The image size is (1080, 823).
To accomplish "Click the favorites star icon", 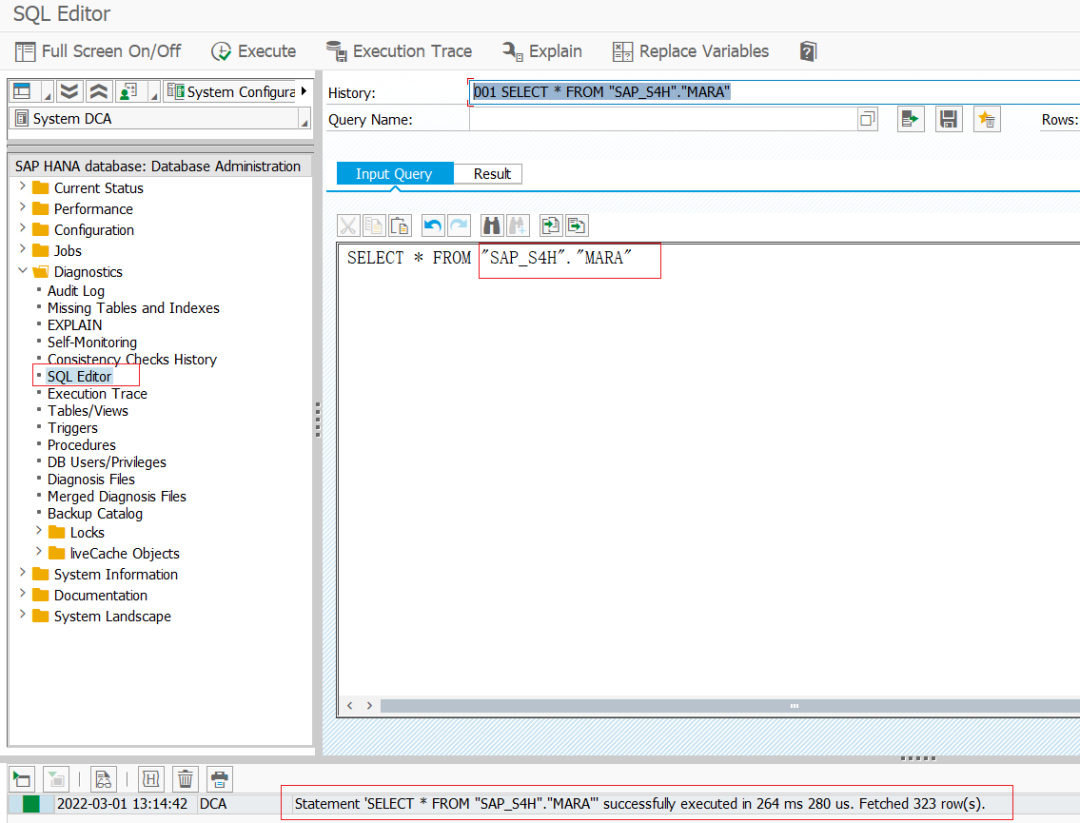I will click(x=986, y=119).
